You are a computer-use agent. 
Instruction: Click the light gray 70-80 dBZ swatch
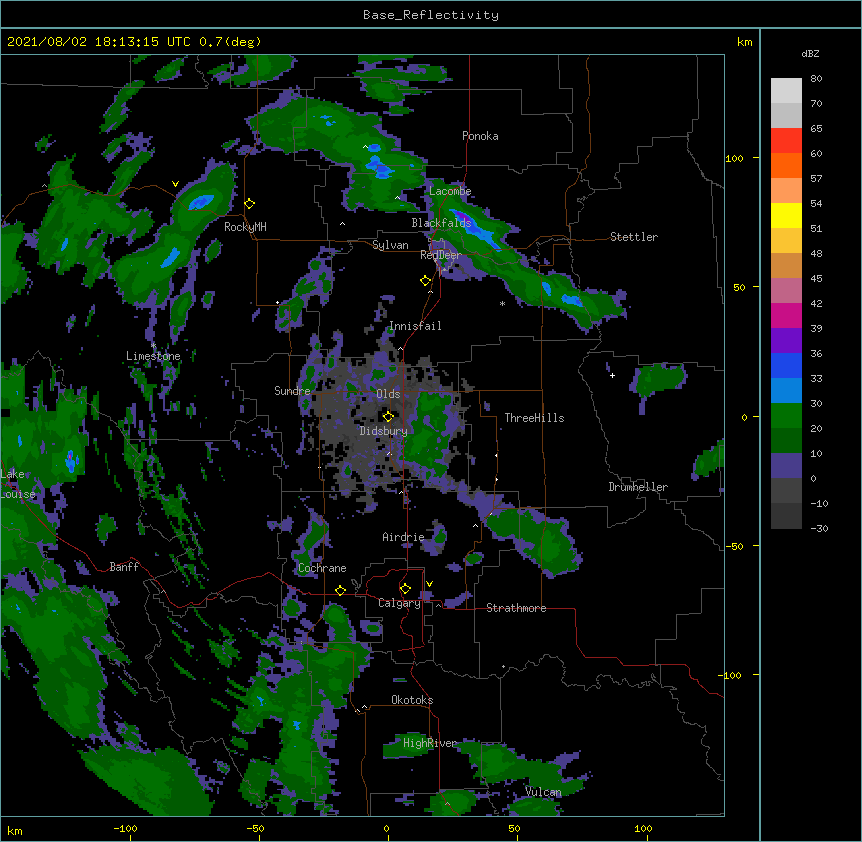786,90
